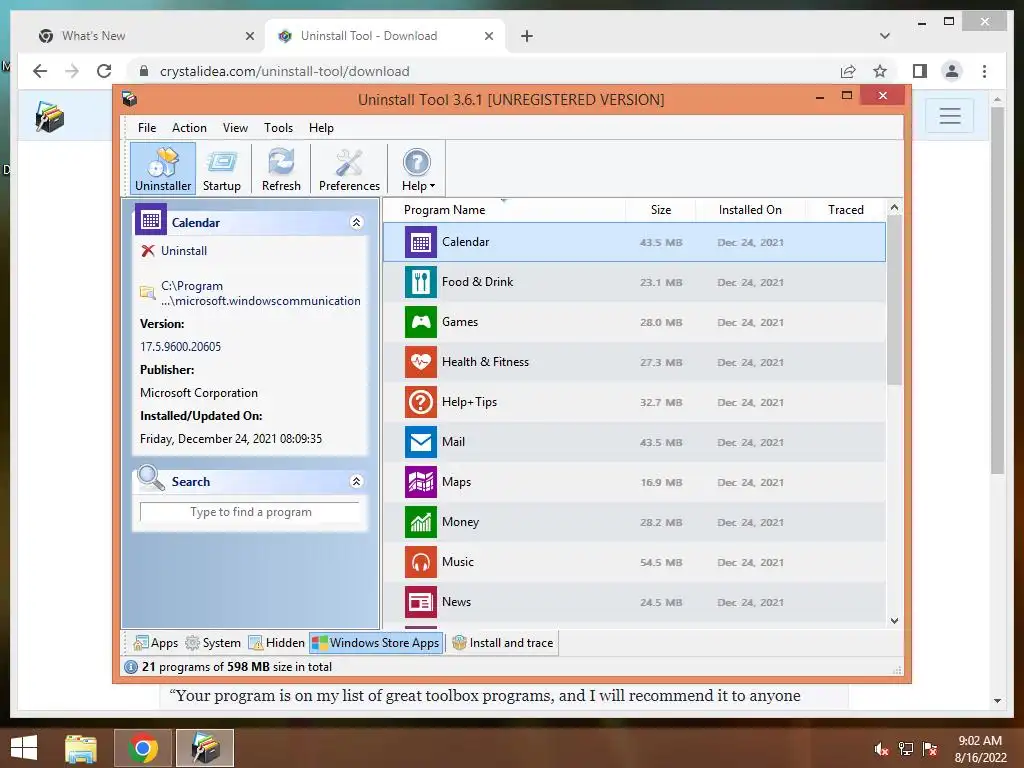Open the File menu
1024x768 pixels.
pyautogui.click(x=147, y=128)
